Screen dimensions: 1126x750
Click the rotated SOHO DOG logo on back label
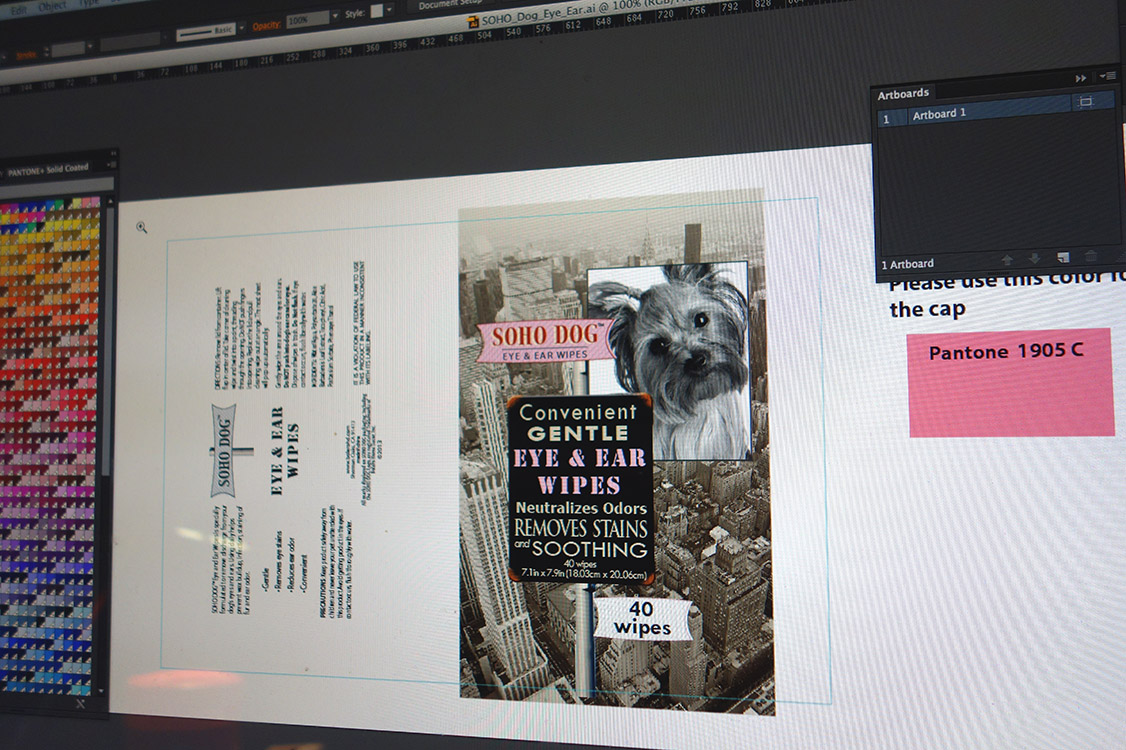coord(224,451)
